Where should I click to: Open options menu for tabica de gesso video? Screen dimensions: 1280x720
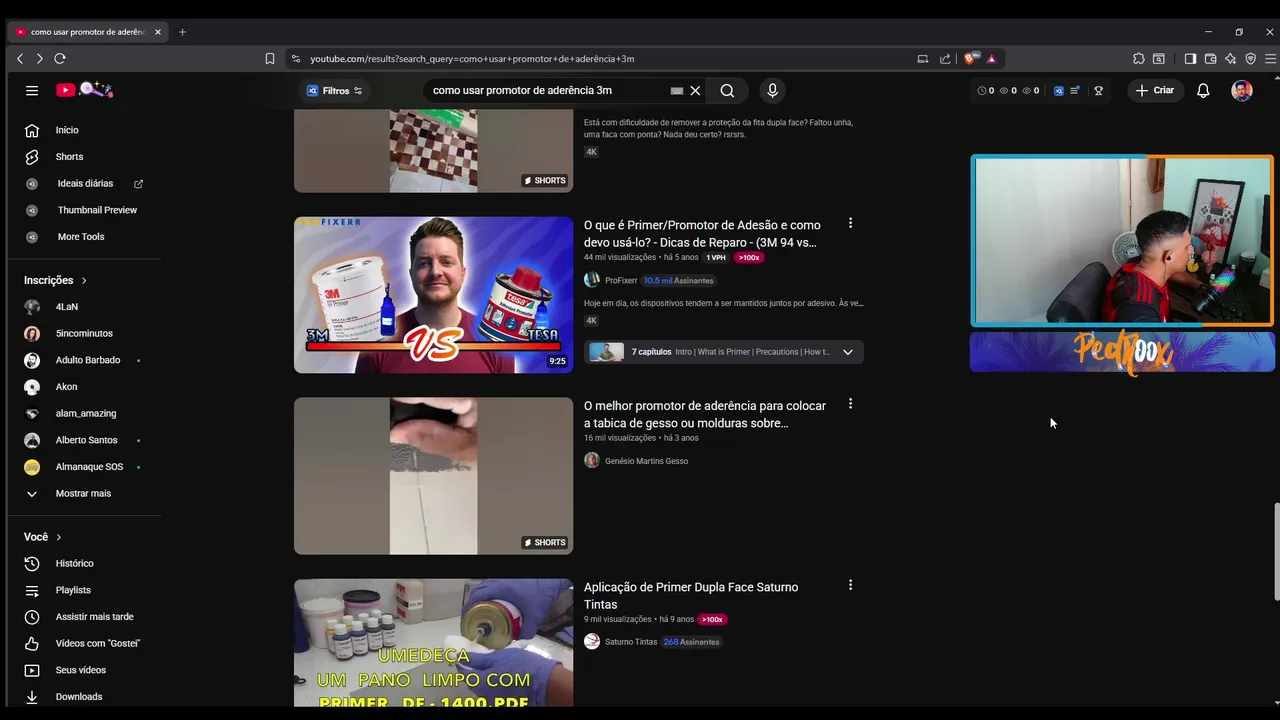coord(850,404)
